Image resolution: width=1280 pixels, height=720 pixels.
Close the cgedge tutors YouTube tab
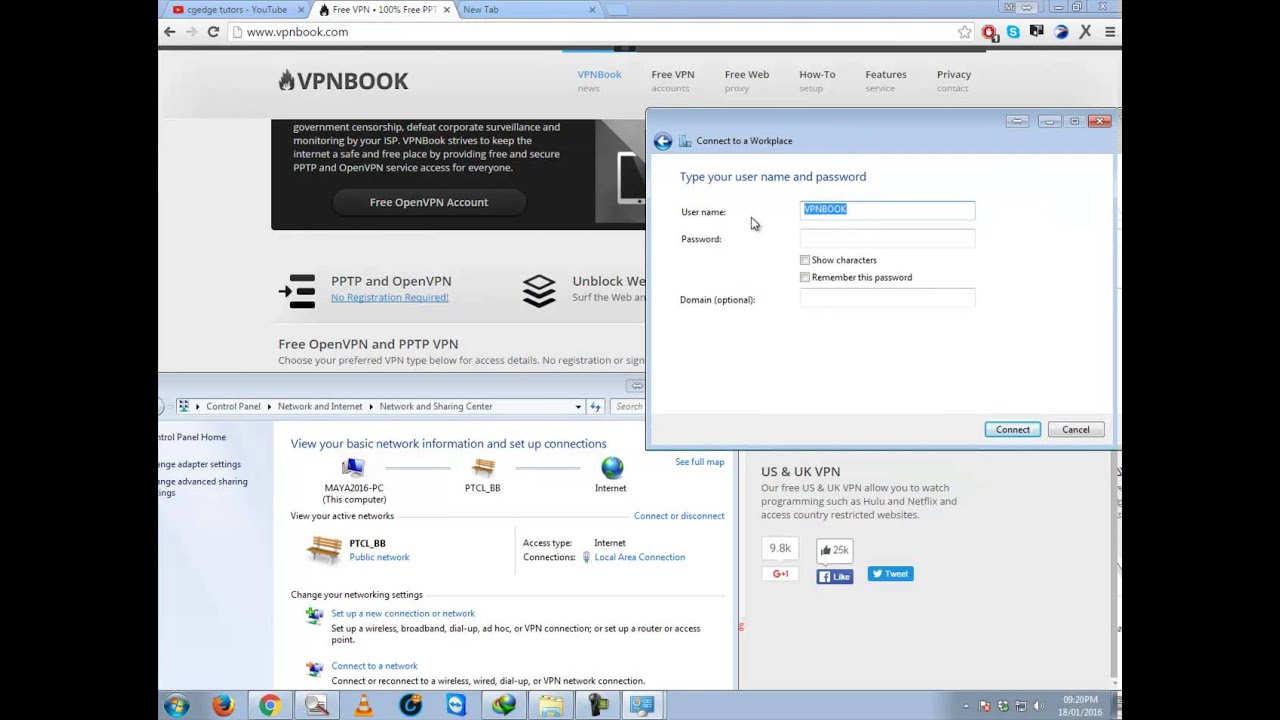pyautogui.click(x=301, y=10)
